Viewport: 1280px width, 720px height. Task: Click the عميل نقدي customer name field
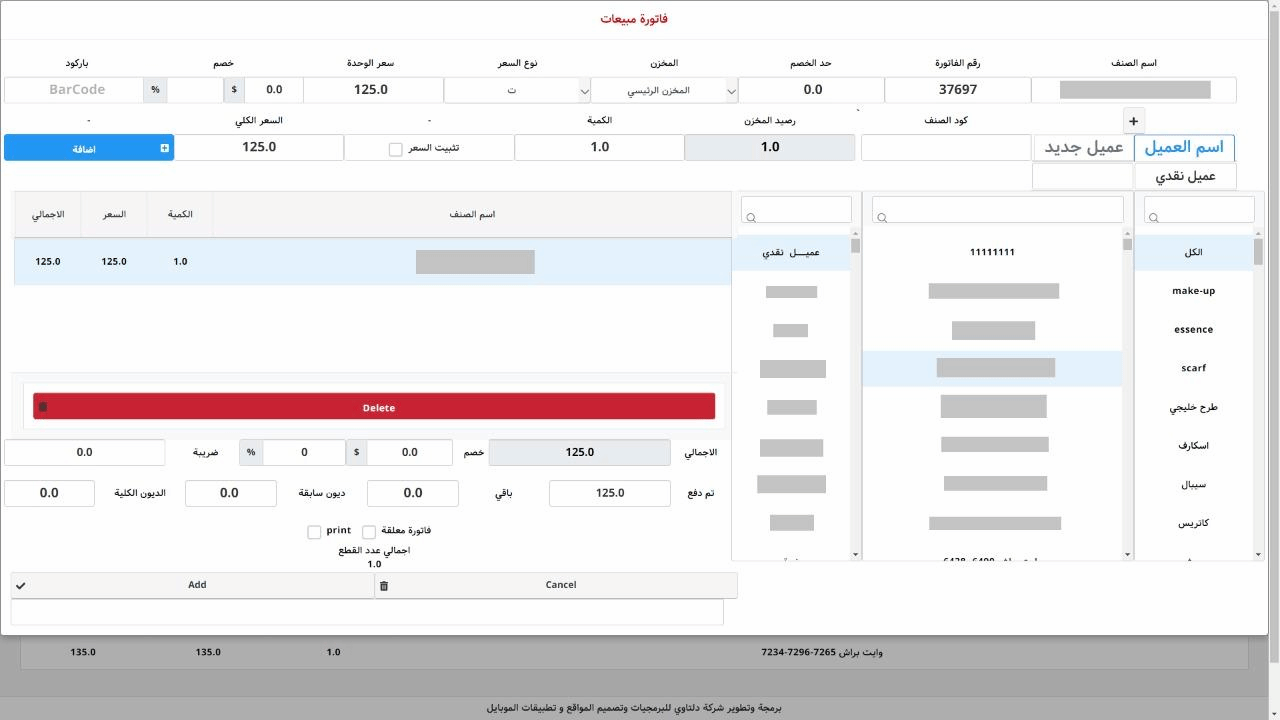pos(1184,176)
